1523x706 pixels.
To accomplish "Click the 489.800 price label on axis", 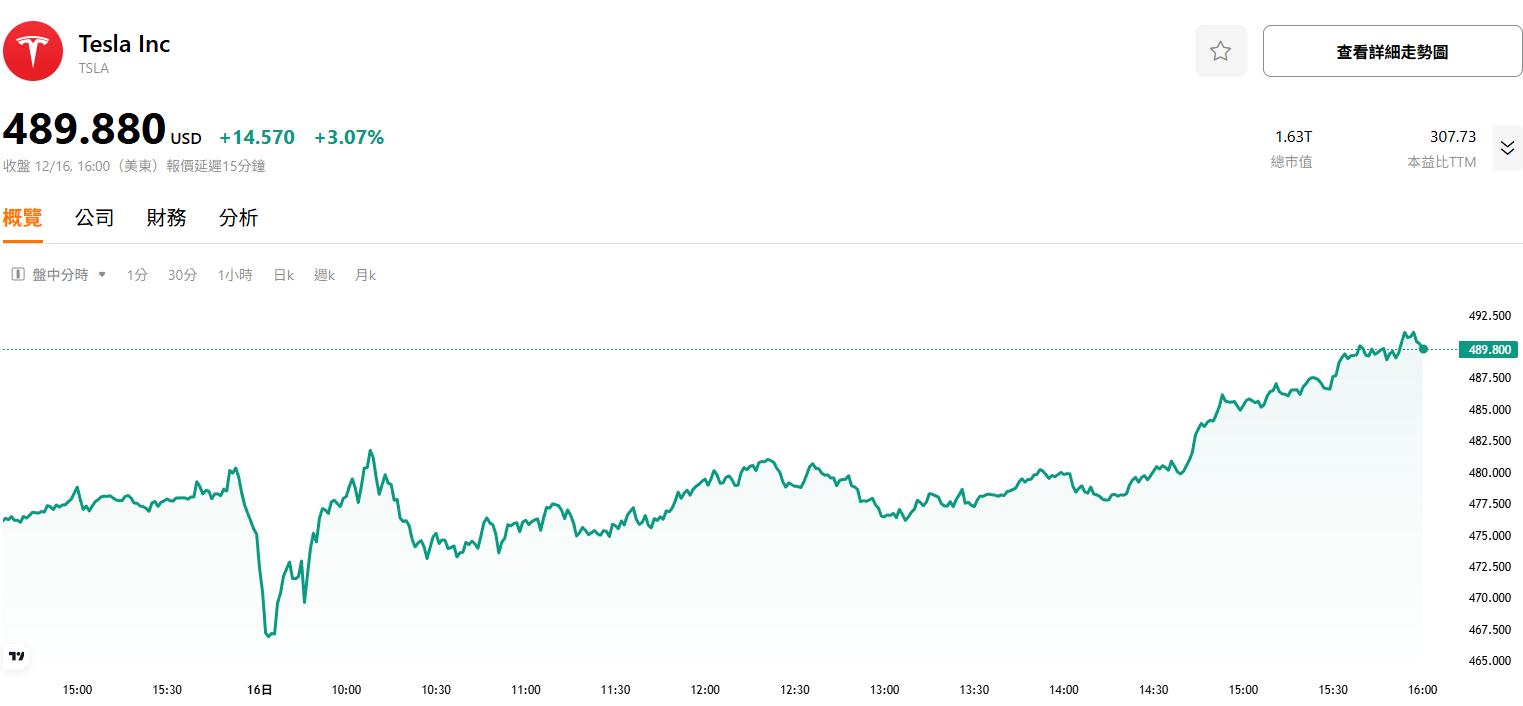I will pos(1487,349).
